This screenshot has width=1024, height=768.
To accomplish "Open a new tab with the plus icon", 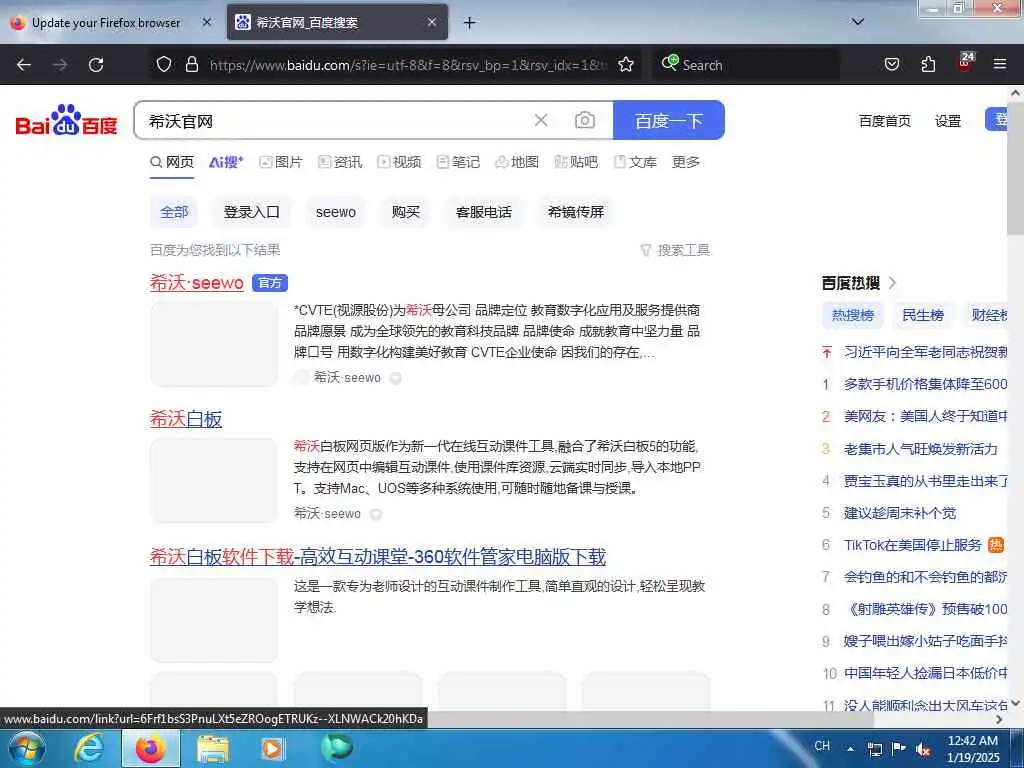I will coord(469,23).
